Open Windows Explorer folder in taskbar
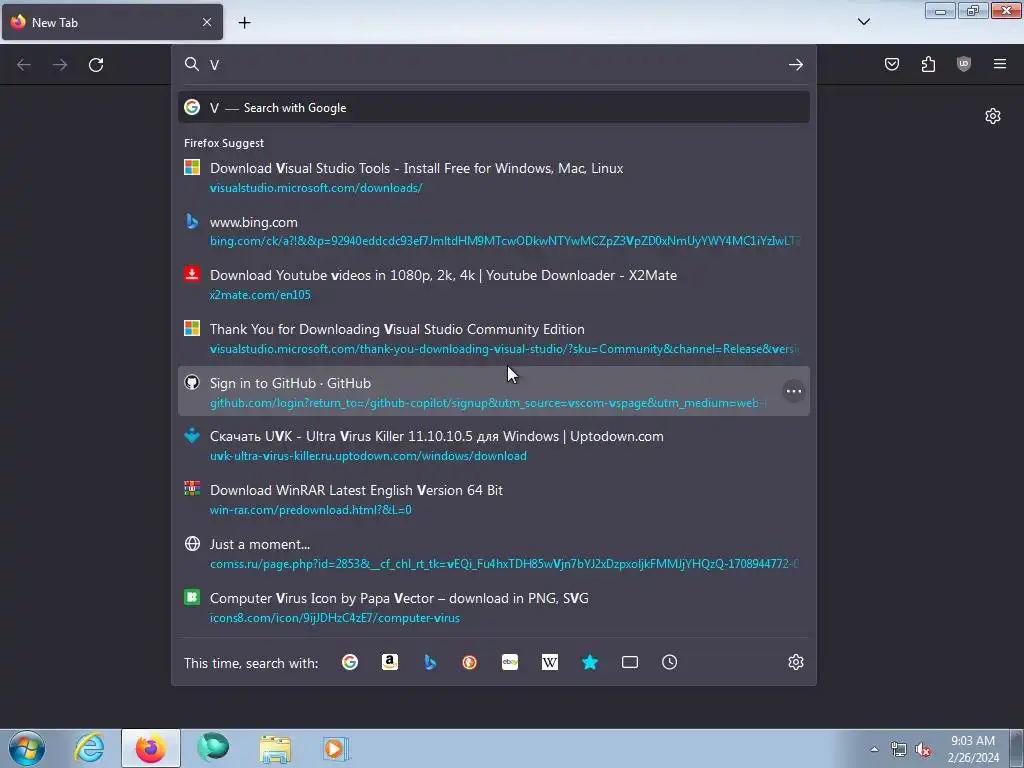Image resolution: width=1024 pixels, height=768 pixels. coord(275,748)
